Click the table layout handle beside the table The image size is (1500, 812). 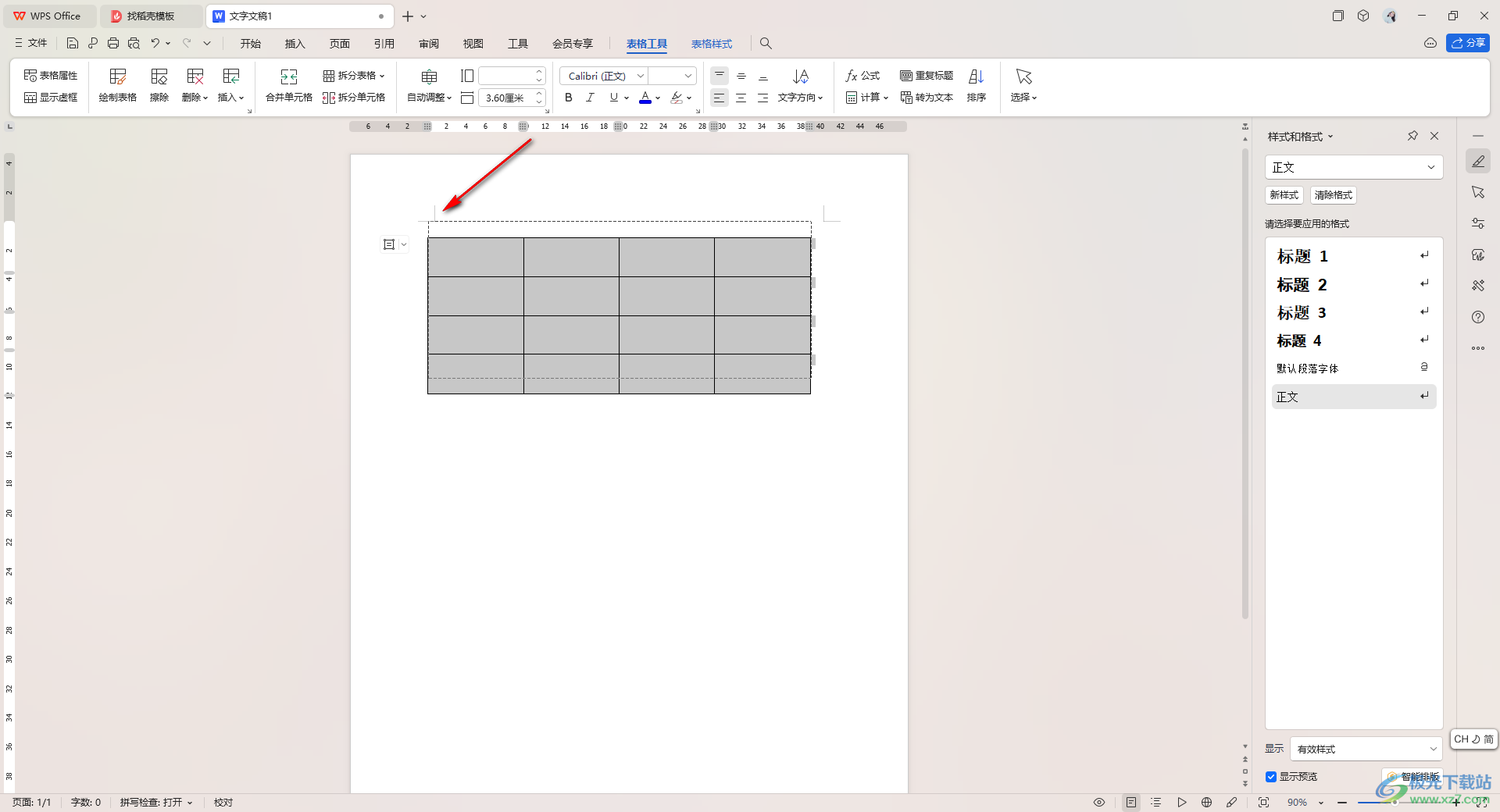pyautogui.click(x=394, y=244)
